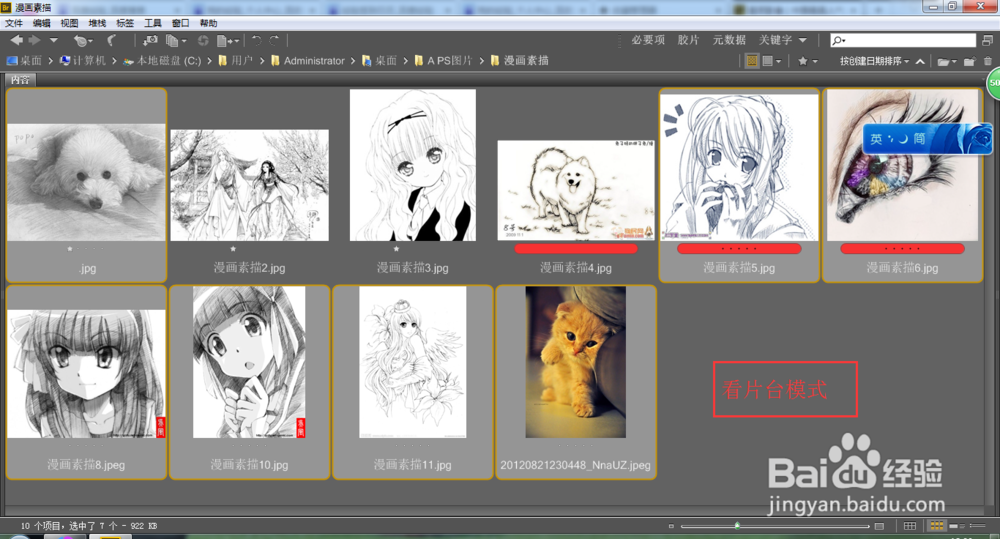Click file name text 漫画素描3.jpg
This screenshot has height=539, width=1000.
click(x=413, y=268)
